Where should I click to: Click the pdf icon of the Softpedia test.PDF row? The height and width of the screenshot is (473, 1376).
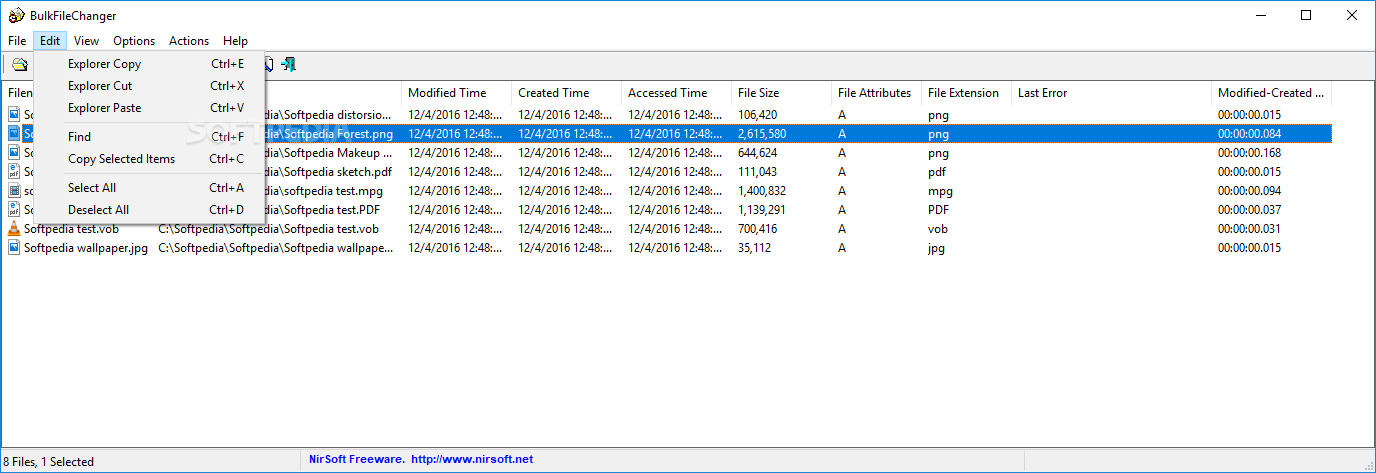14,210
